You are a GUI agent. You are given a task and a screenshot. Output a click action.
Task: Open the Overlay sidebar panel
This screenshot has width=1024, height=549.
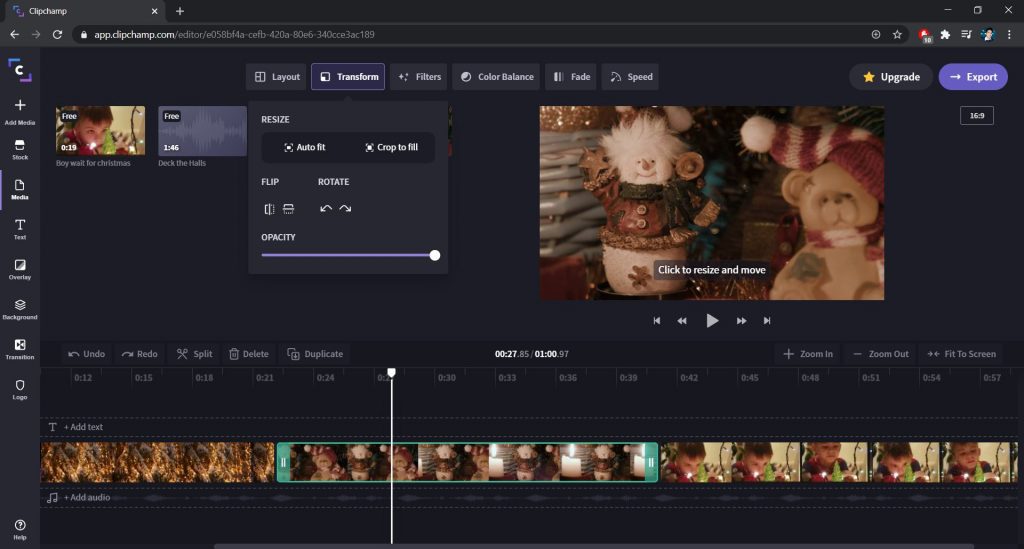pyautogui.click(x=20, y=269)
